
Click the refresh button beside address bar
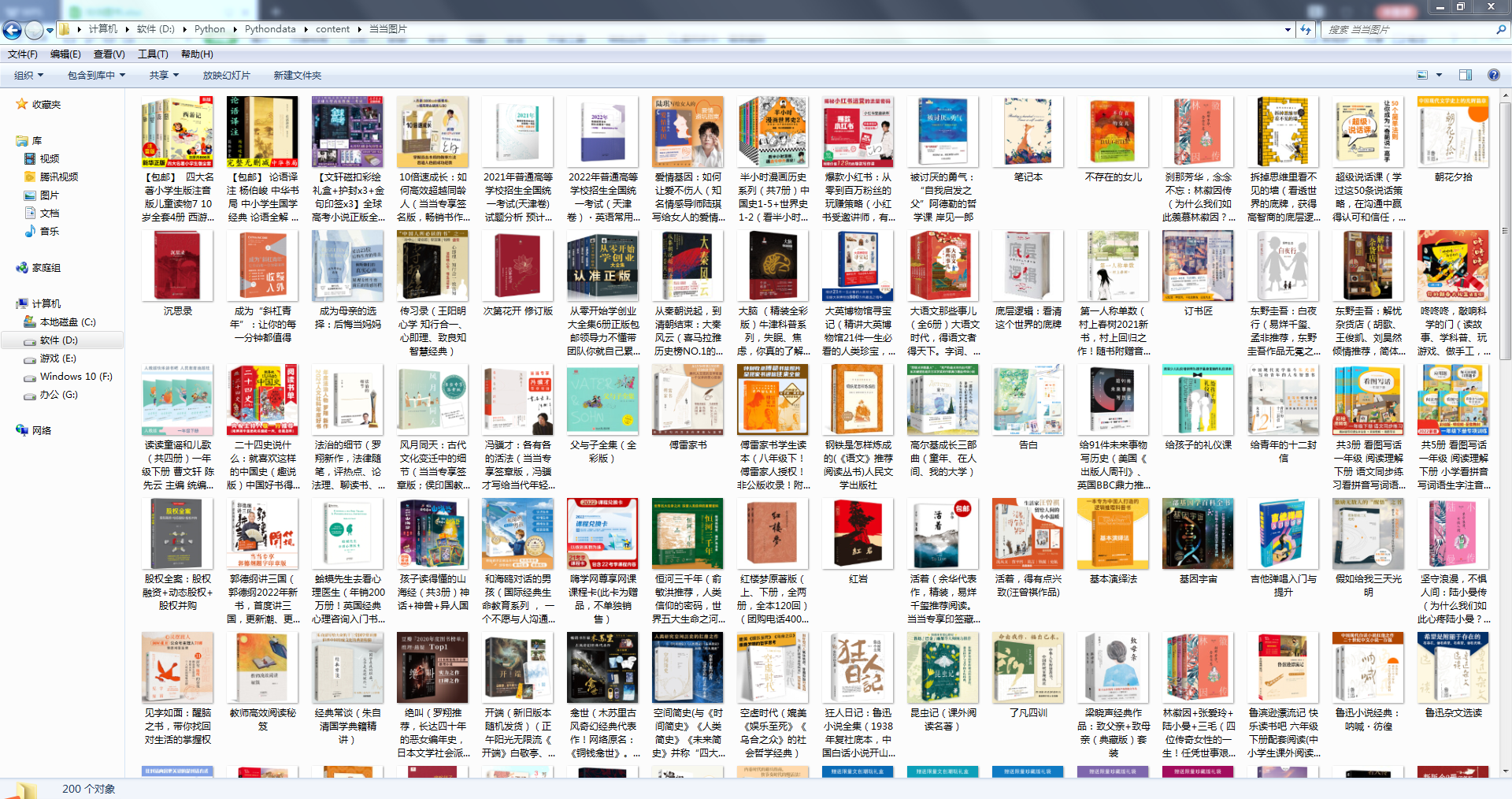point(1306,29)
